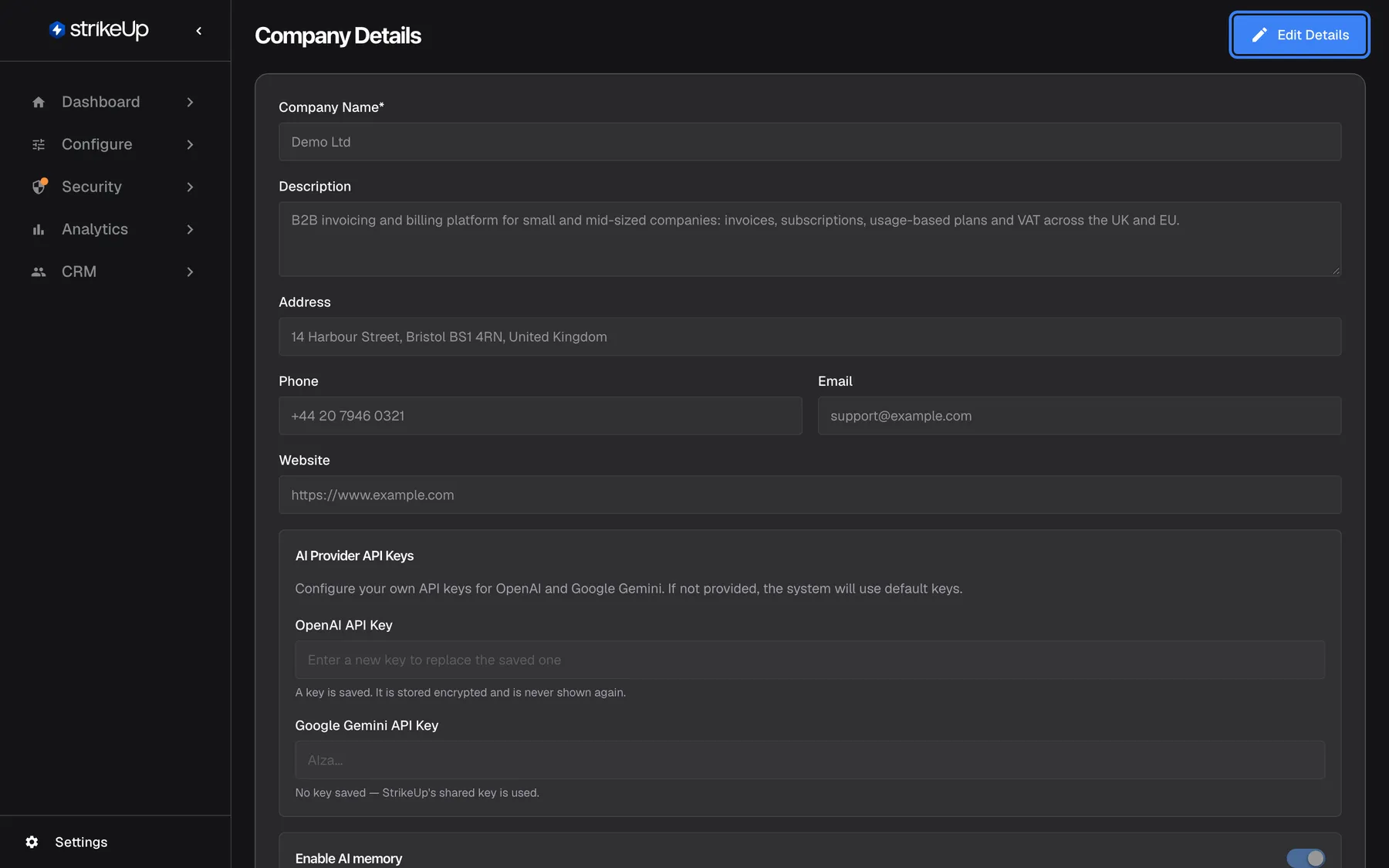Open the CRM menu item
The height and width of the screenshot is (868, 1389).
[115, 272]
